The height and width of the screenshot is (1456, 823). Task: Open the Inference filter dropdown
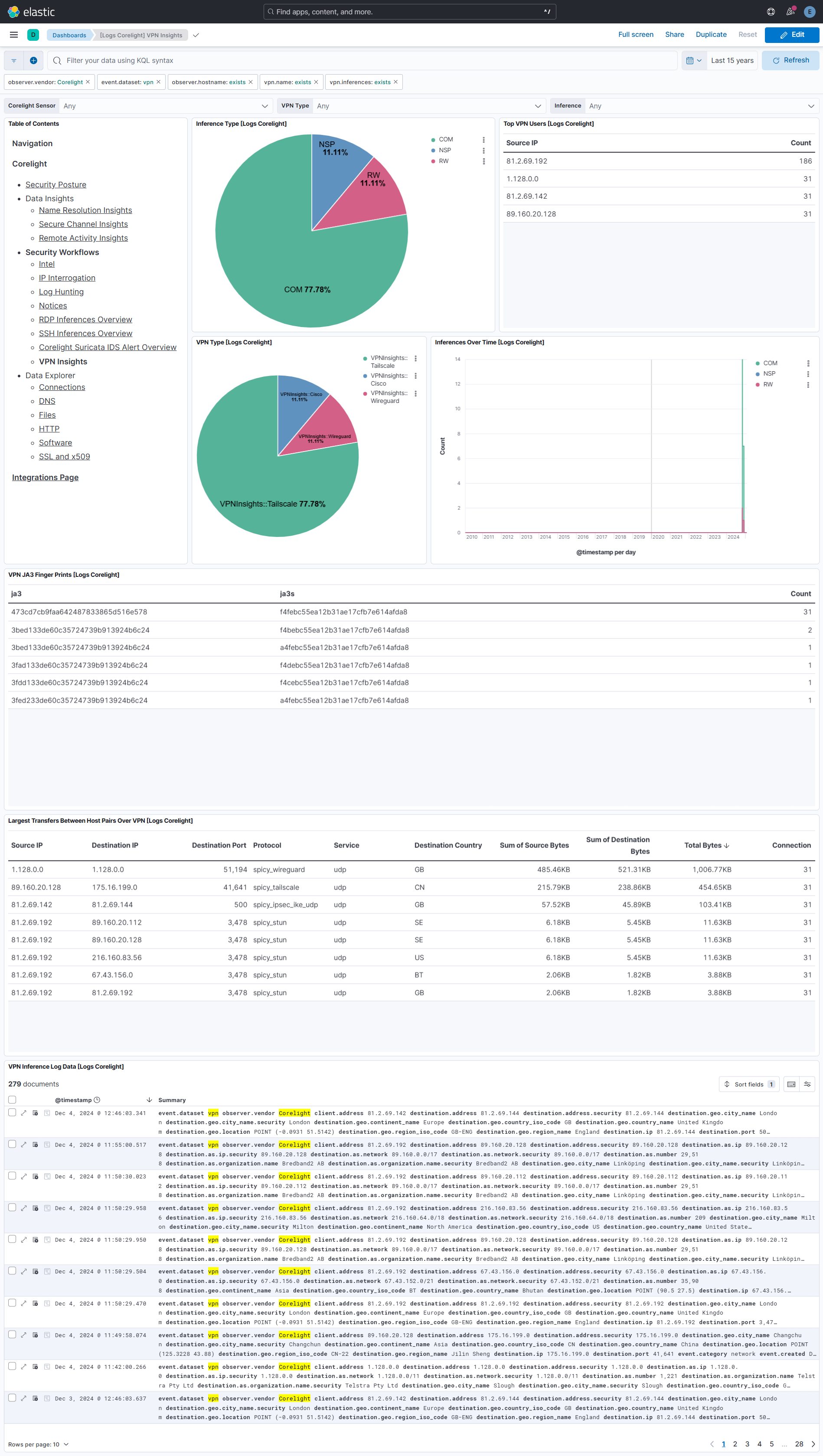pyautogui.click(x=701, y=106)
